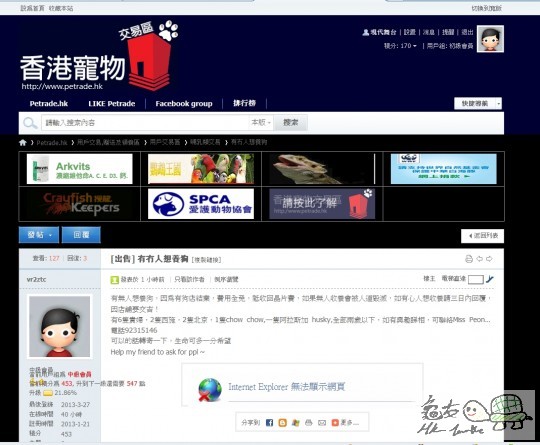This screenshot has width=540, height=445.
Task: Go to forum home via house icon
Action: [23, 142]
